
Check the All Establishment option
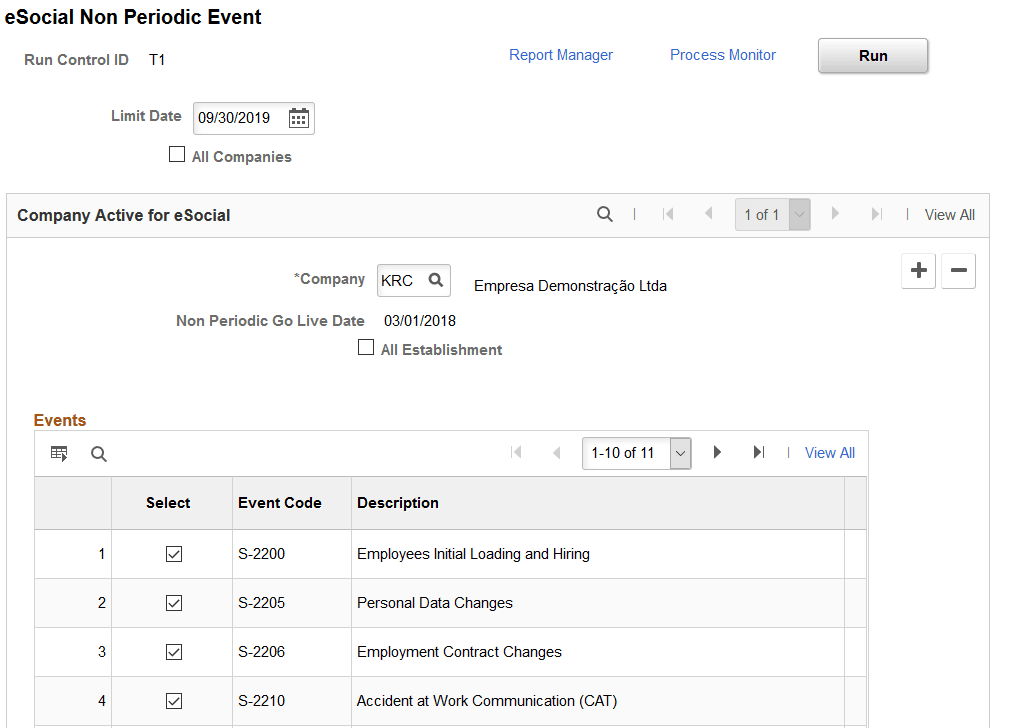click(x=366, y=348)
